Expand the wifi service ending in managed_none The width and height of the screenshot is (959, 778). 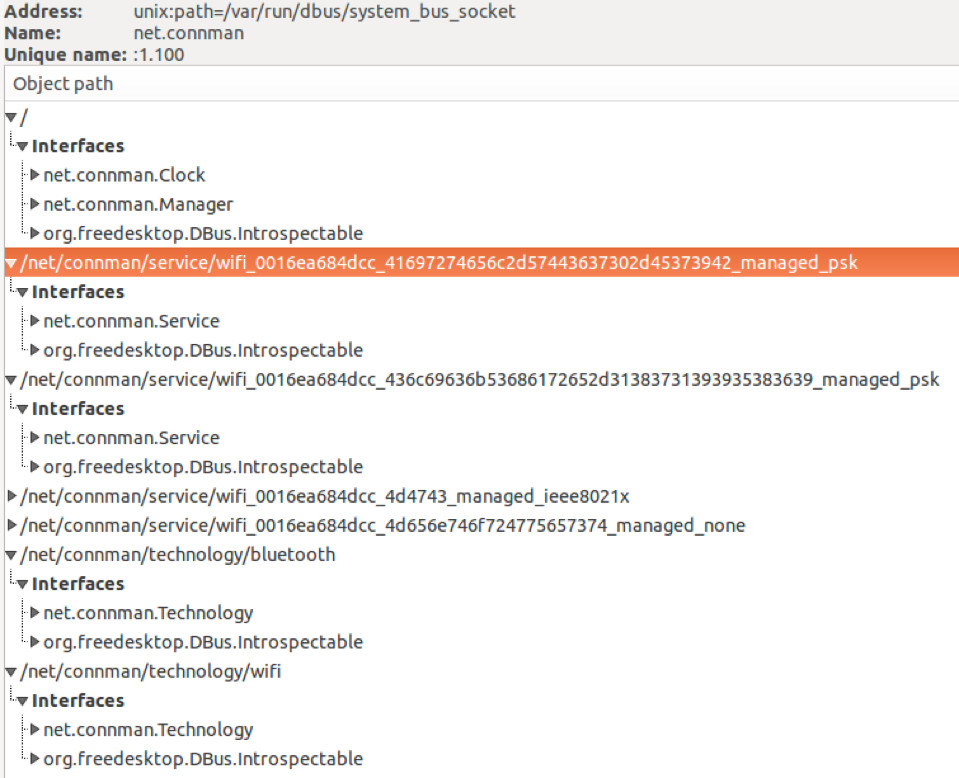click(x=11, y=525)
